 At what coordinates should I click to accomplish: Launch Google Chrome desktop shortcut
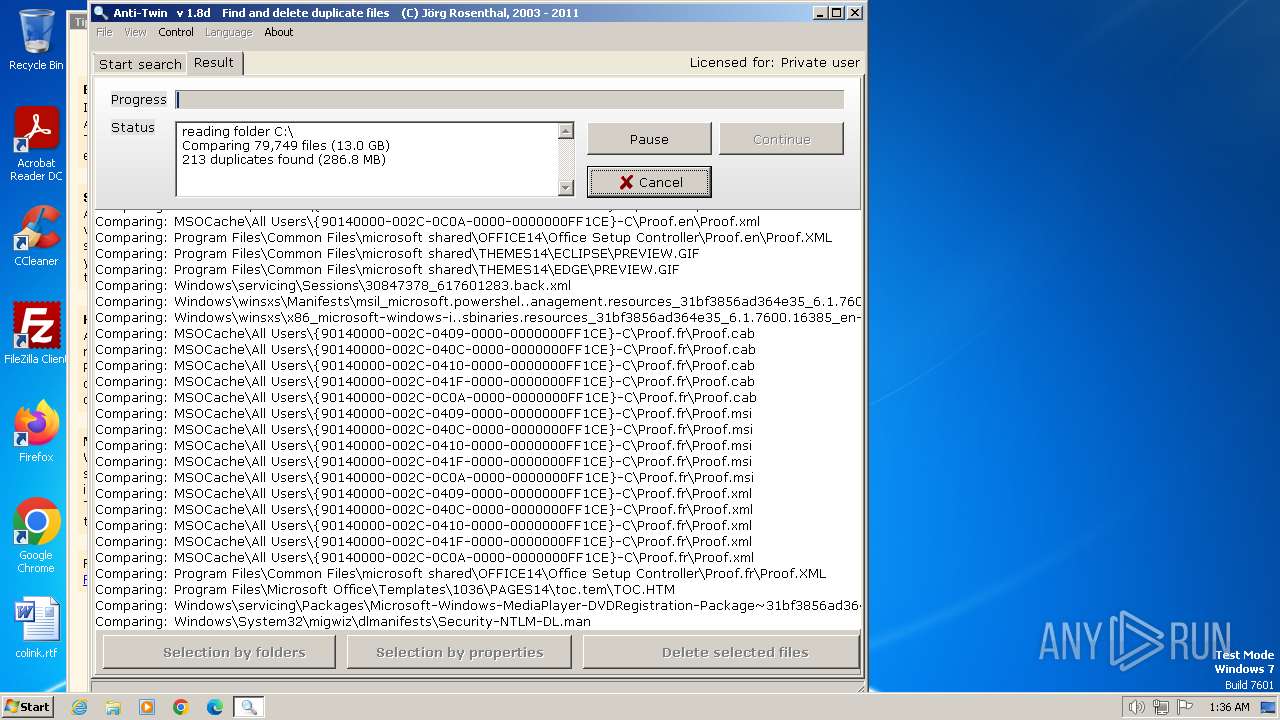tap(36, 536)
